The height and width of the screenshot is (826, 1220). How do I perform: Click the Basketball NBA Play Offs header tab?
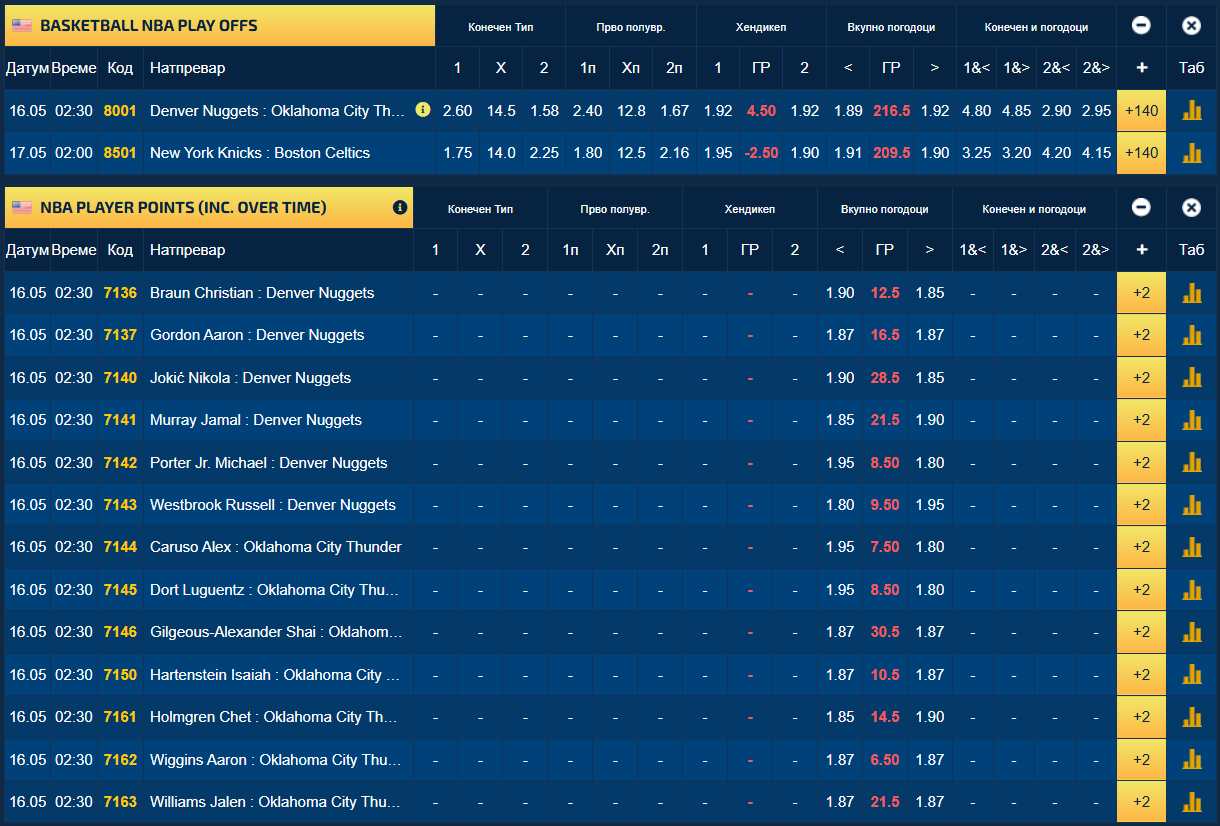coord(220,26)
